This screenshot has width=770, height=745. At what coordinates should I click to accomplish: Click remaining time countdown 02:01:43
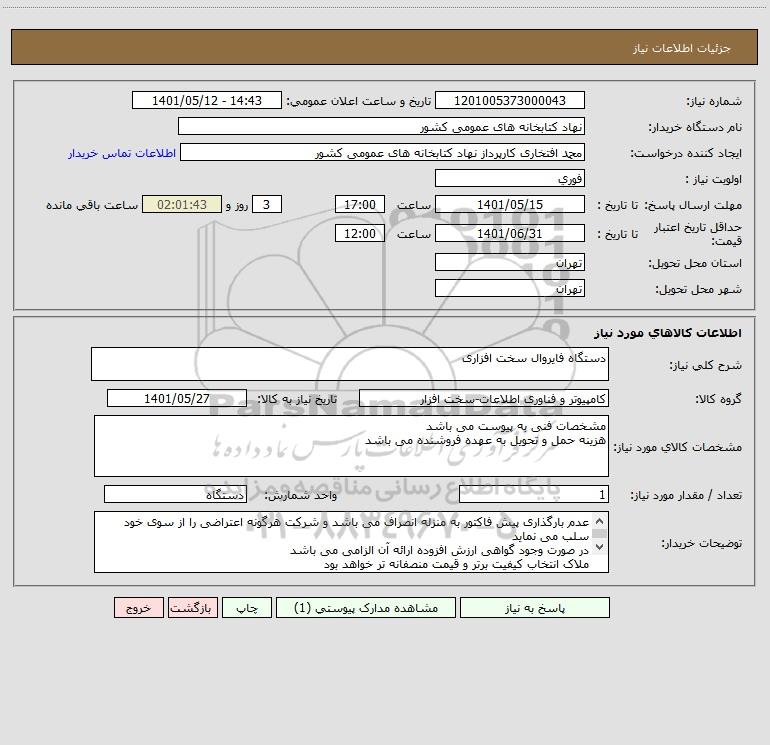[182, 204]
